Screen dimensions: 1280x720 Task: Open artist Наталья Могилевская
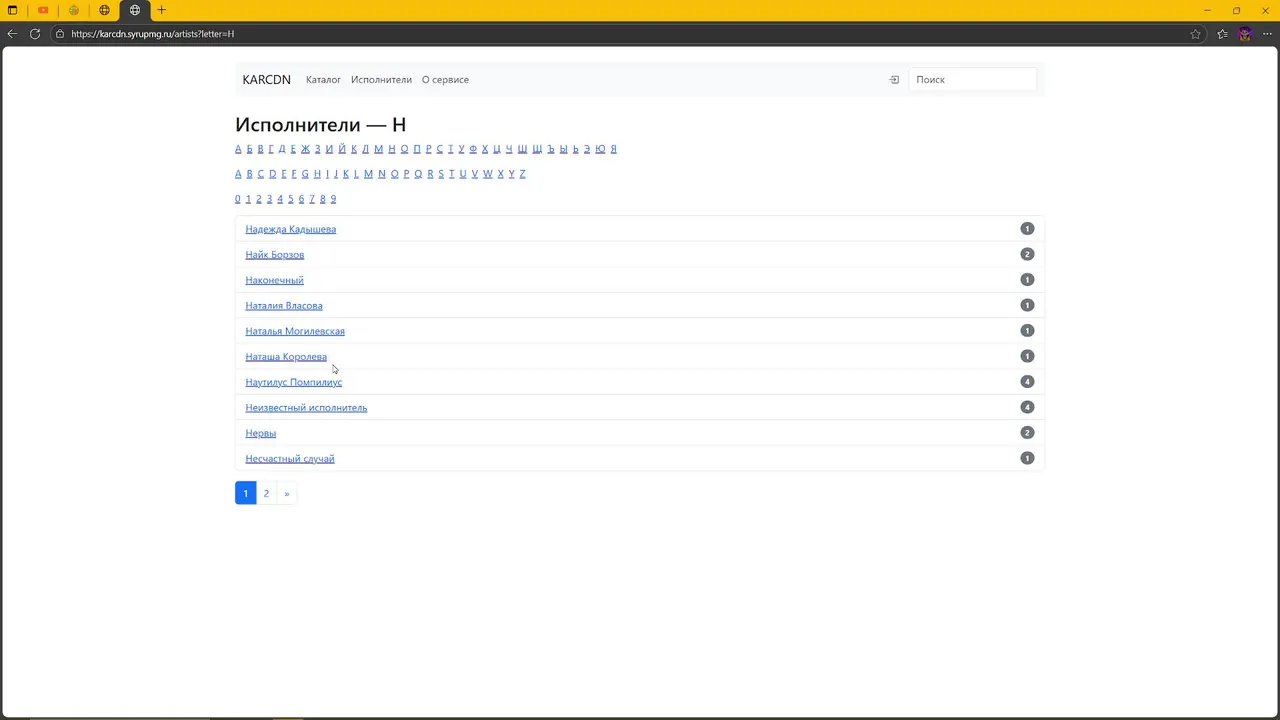[x=295, y=331]
